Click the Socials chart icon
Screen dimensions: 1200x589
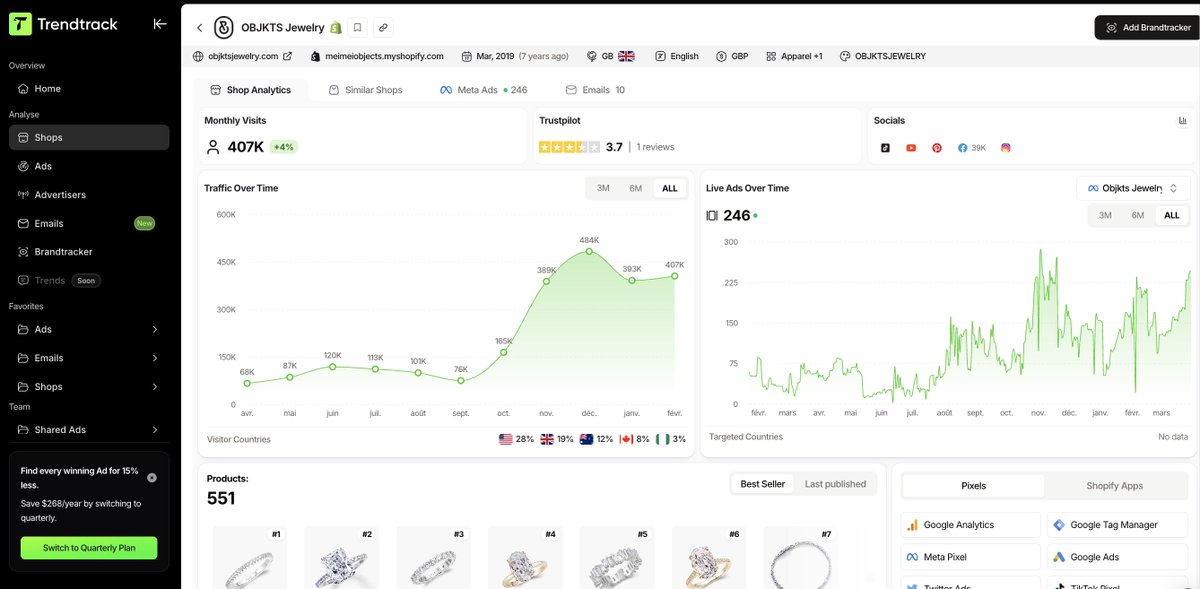[x=1183, y=121]
